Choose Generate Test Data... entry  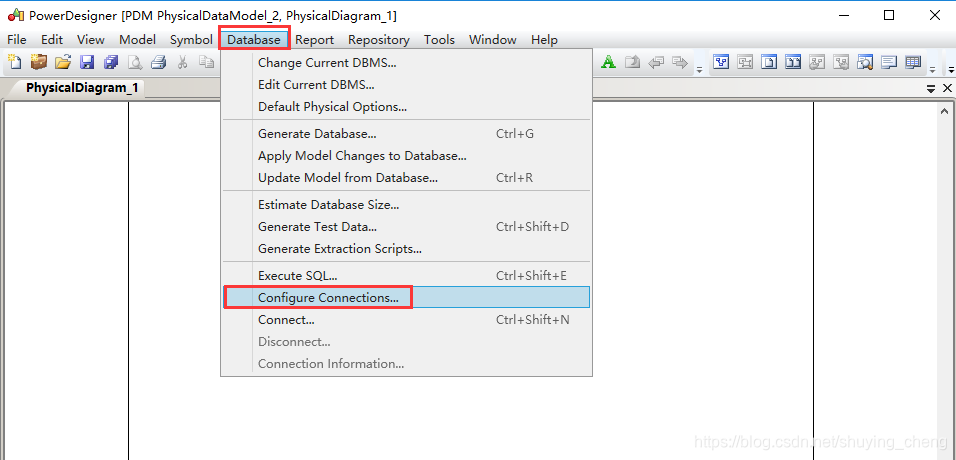[x=406, y=227]
